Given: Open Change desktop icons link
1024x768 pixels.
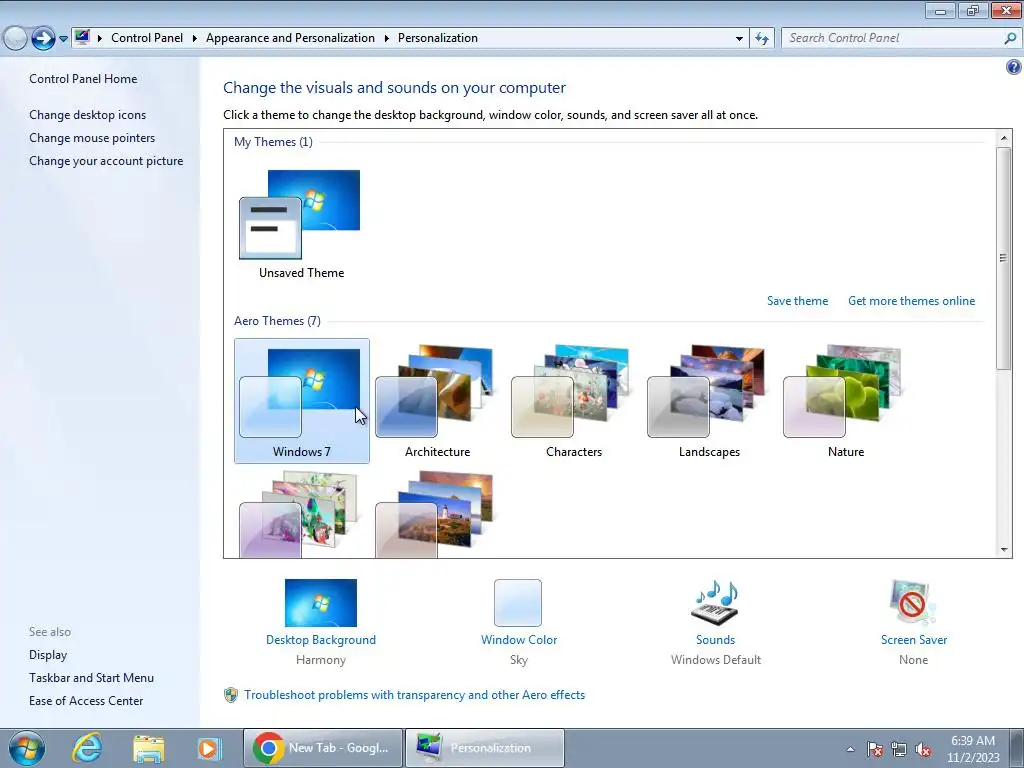Looking at the screenshot, I should tap(88, 115).
